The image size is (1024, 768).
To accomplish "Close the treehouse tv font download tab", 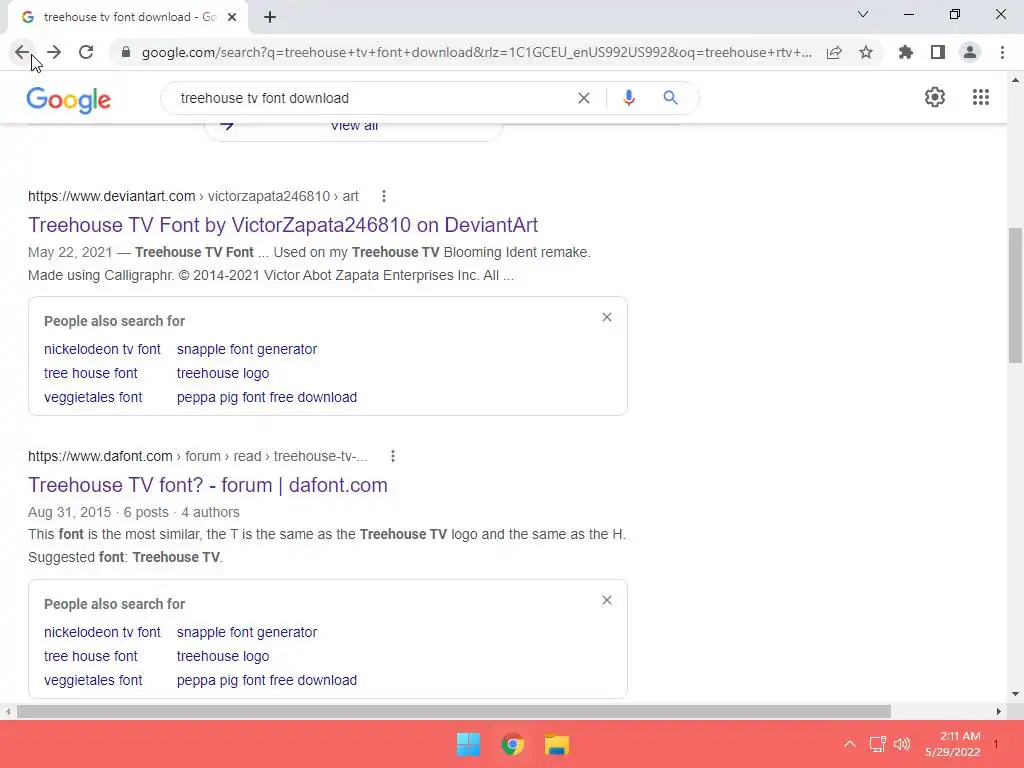I will 232,18.
